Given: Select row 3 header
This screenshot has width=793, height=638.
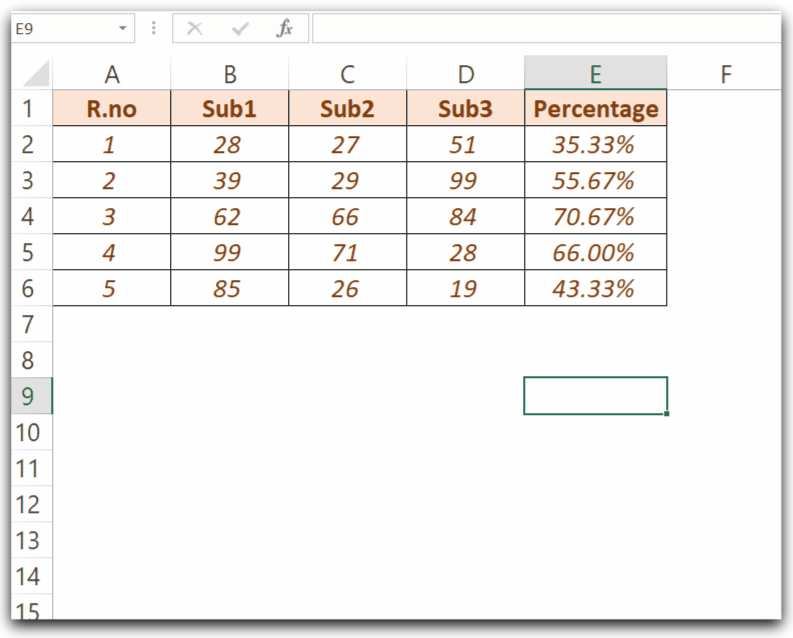Looking at the screenshot, I should coord(32,180).
